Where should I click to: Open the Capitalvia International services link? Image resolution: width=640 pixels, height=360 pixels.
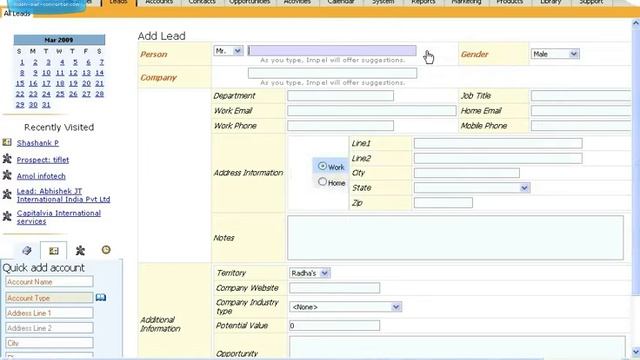click(59, 217)
